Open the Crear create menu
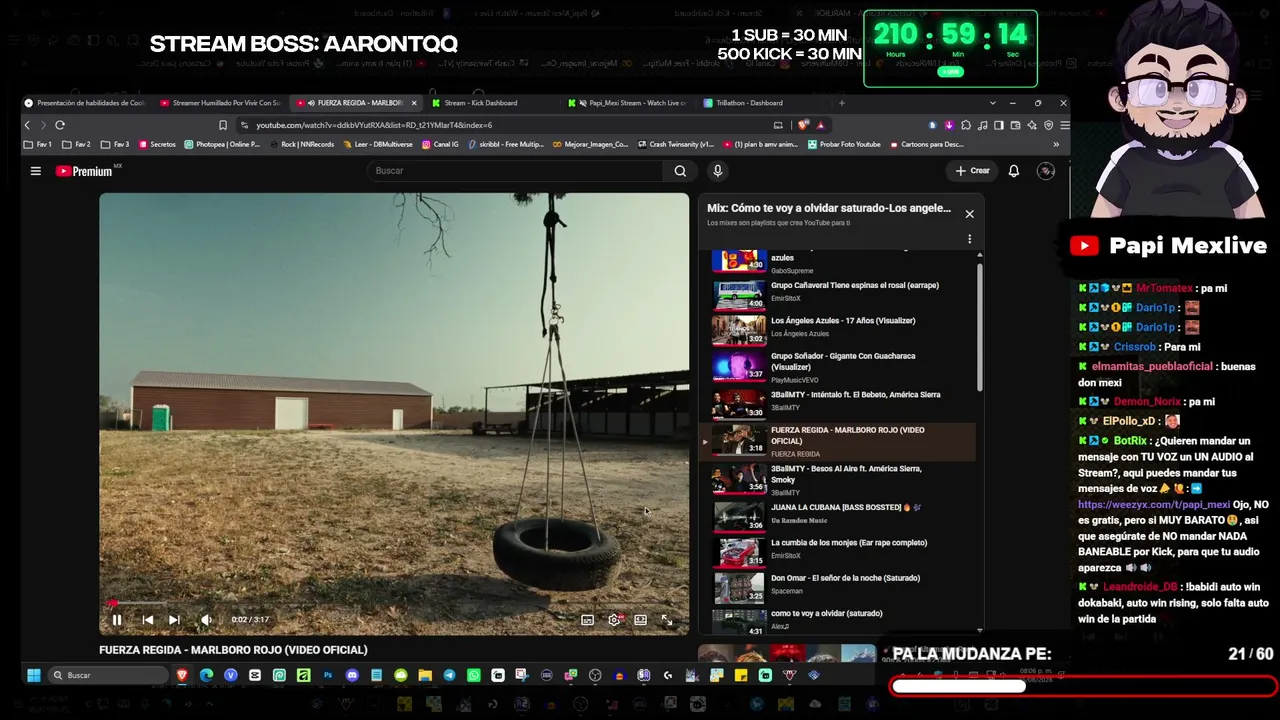1280x720 pixels. point(972,171)
